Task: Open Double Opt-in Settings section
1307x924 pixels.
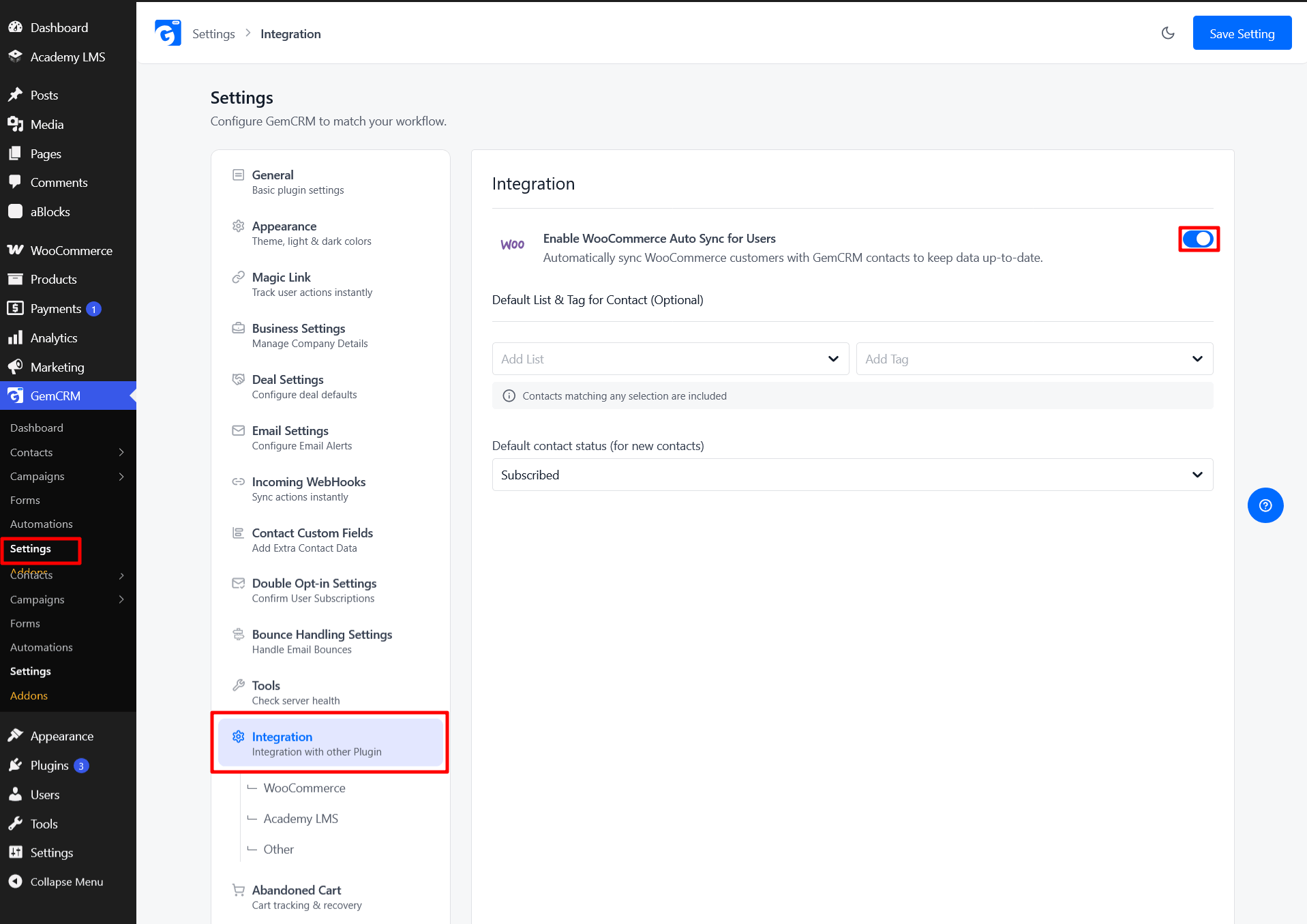Action: coord(331,591)
